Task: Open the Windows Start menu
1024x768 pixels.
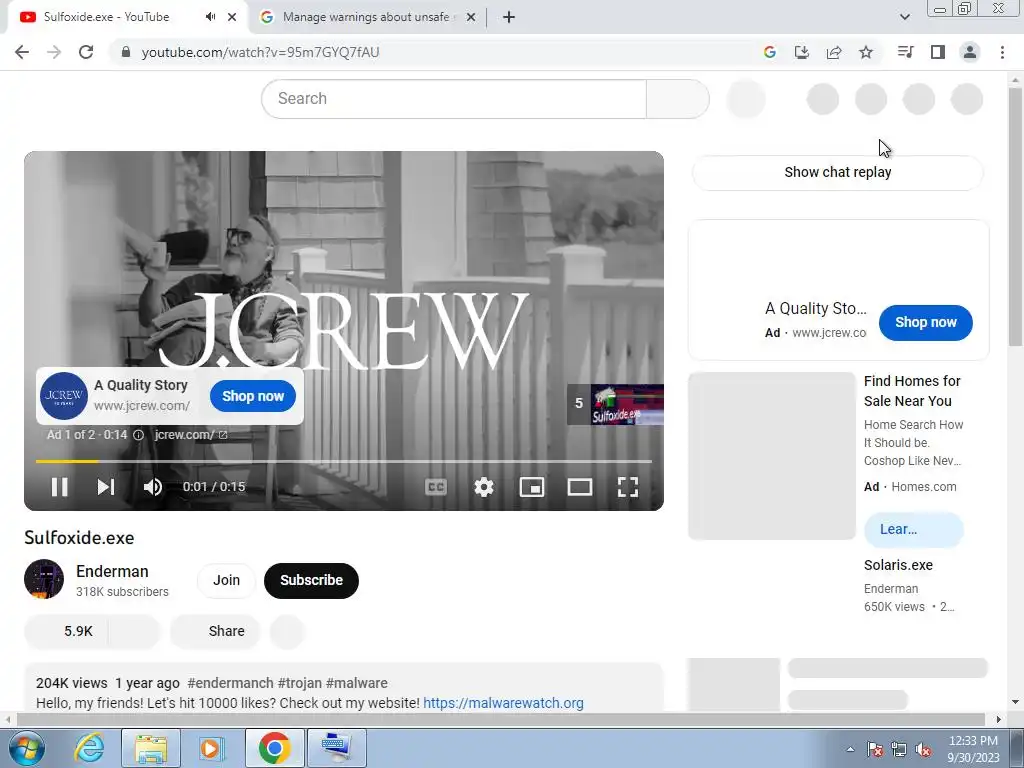Action: pos(25,748)
